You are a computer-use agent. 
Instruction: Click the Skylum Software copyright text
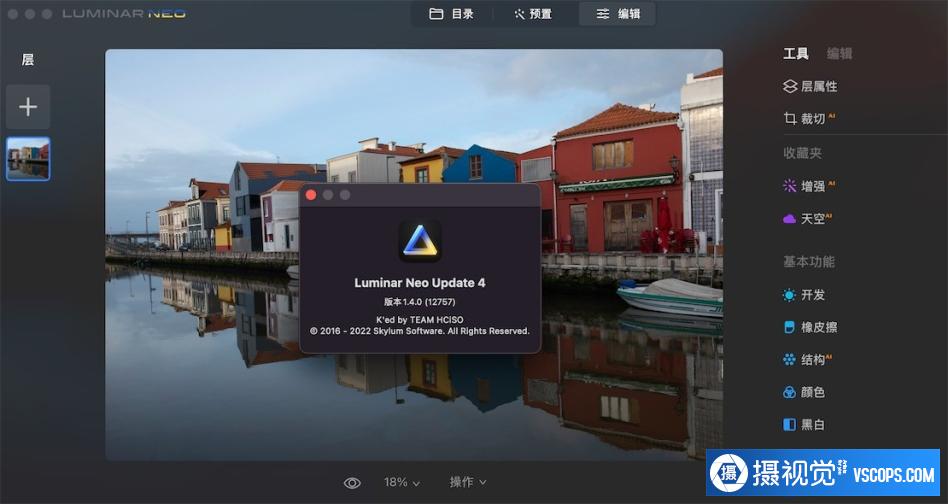tap(420, 331)
